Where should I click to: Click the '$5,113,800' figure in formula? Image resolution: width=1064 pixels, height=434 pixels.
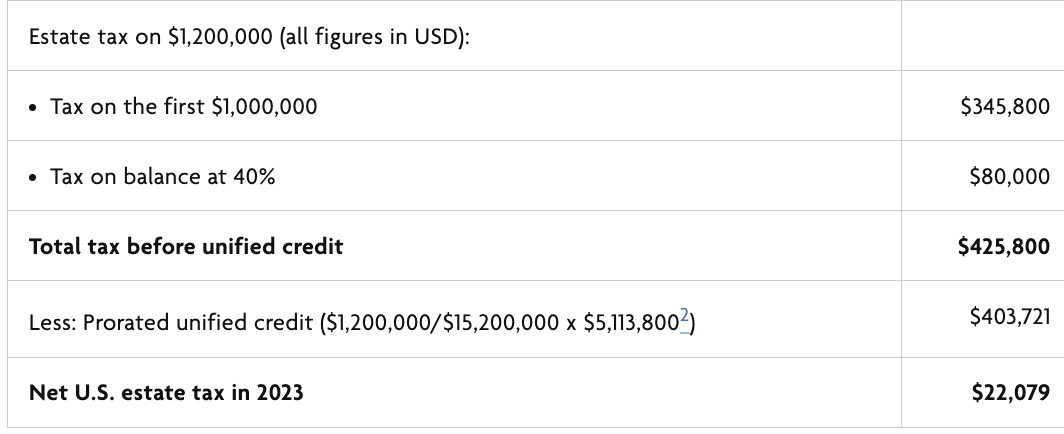tap(631, 323)
